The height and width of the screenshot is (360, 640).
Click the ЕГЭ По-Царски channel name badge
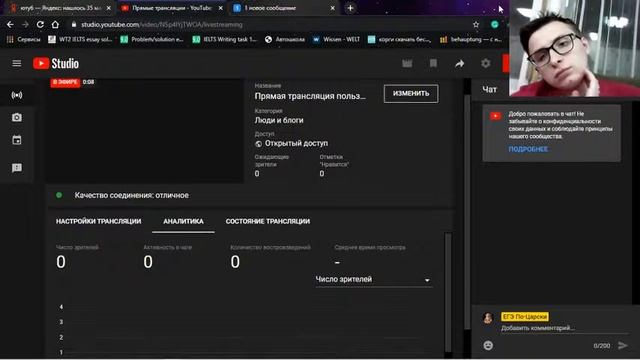[525, 317]
